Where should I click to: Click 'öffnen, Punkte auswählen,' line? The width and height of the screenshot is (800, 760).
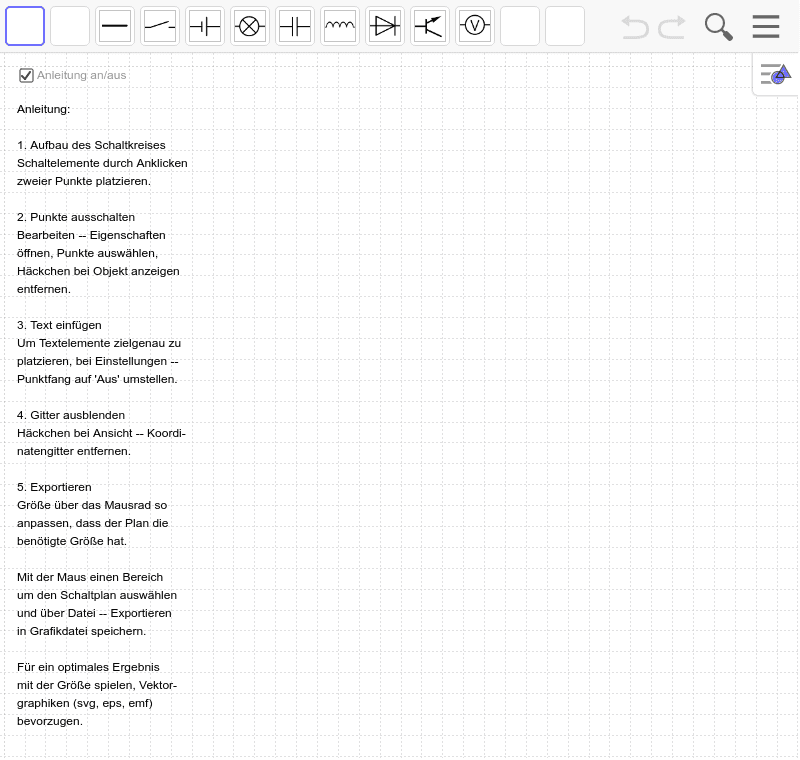pyautogui.click(x=87, y=253)
